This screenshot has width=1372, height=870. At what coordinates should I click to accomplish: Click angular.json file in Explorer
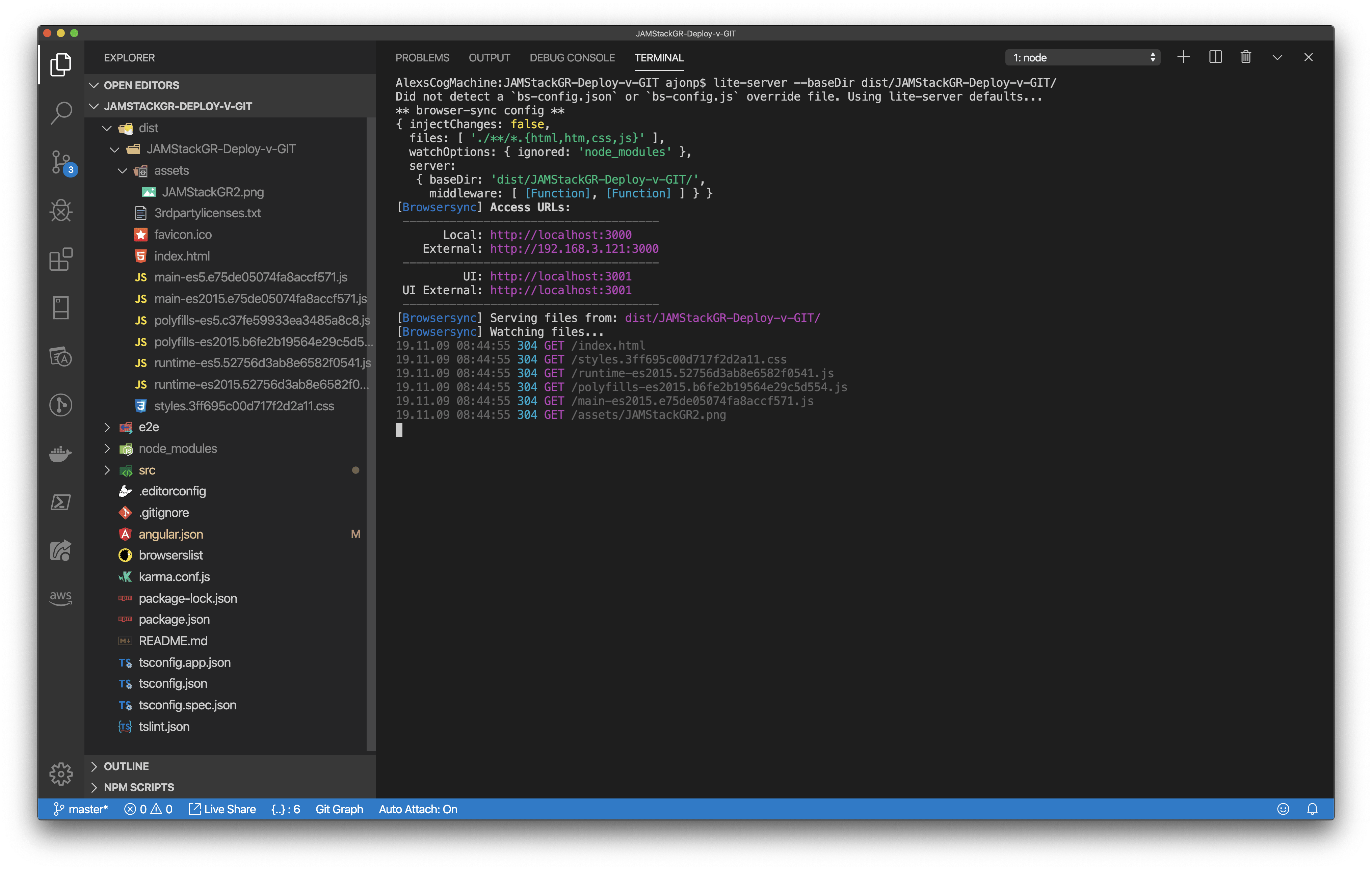click(171, 533)
